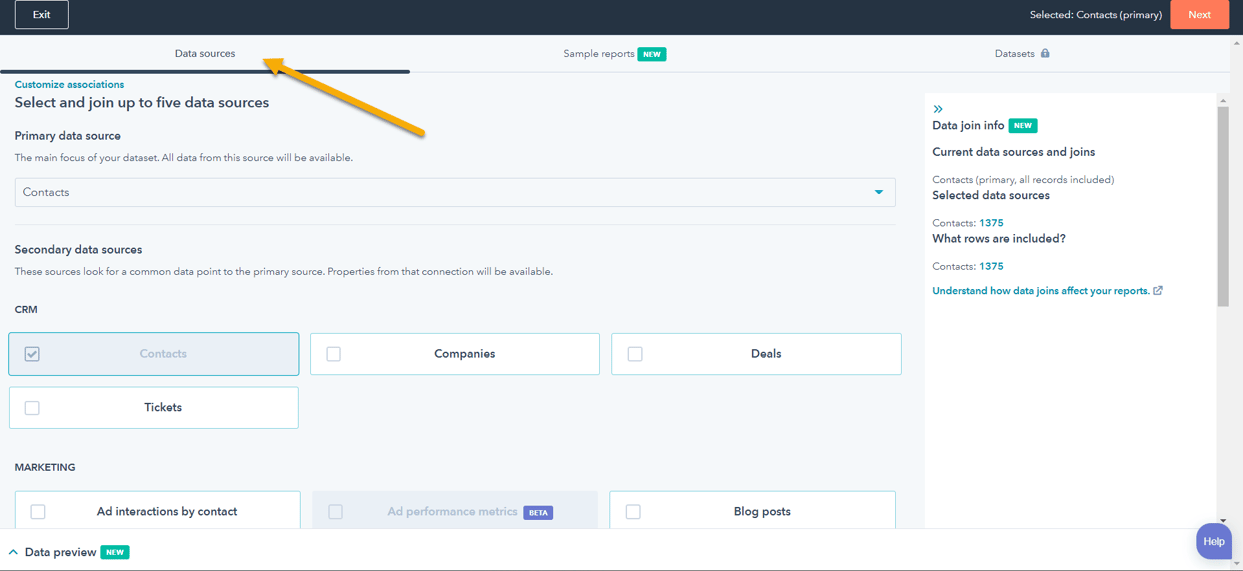This screenshot has height=571, width=1243.
Task: Open Understand how data joins affect reports
Action: [x=1041, y=291]
